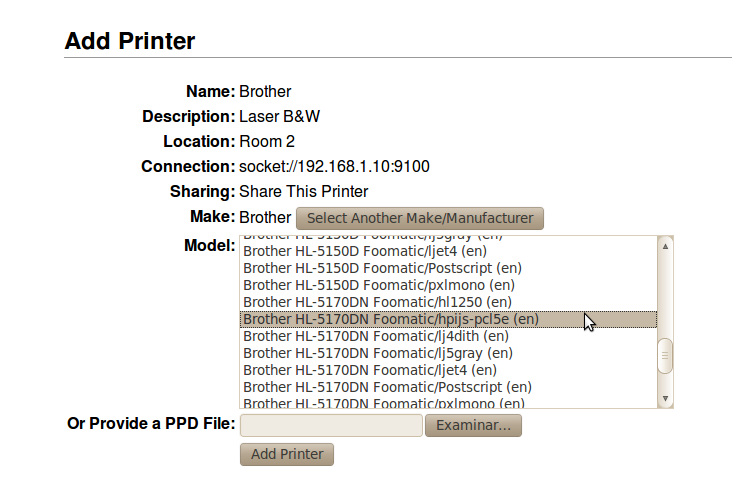
Task: Click model list scroll up arrow
Action: coord(665,244)
